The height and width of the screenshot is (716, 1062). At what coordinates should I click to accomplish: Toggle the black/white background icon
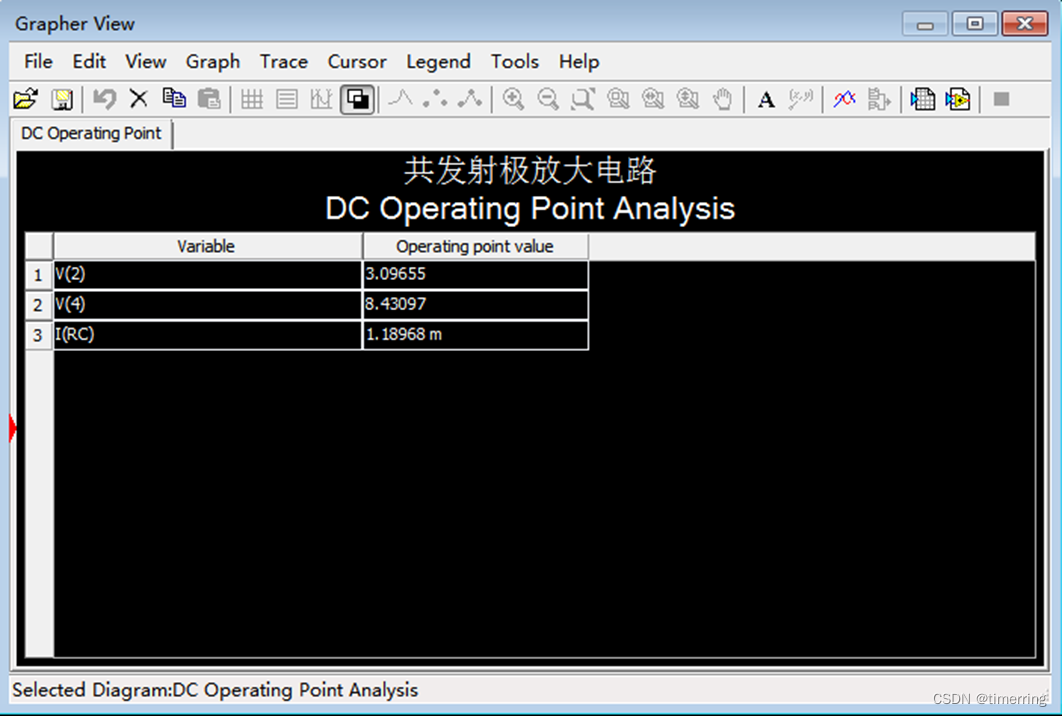358,100
